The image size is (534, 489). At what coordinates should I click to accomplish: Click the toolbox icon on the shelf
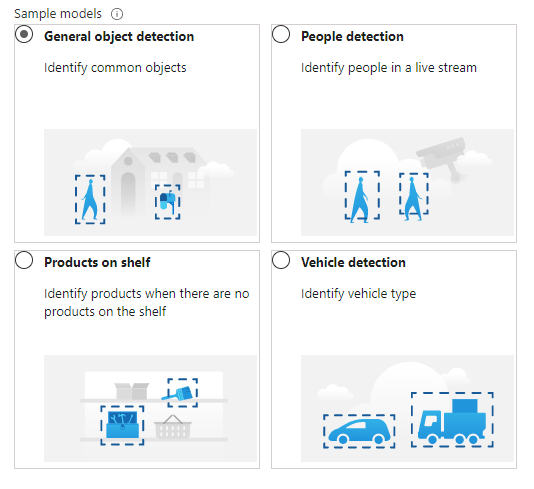tap(123, 425)
